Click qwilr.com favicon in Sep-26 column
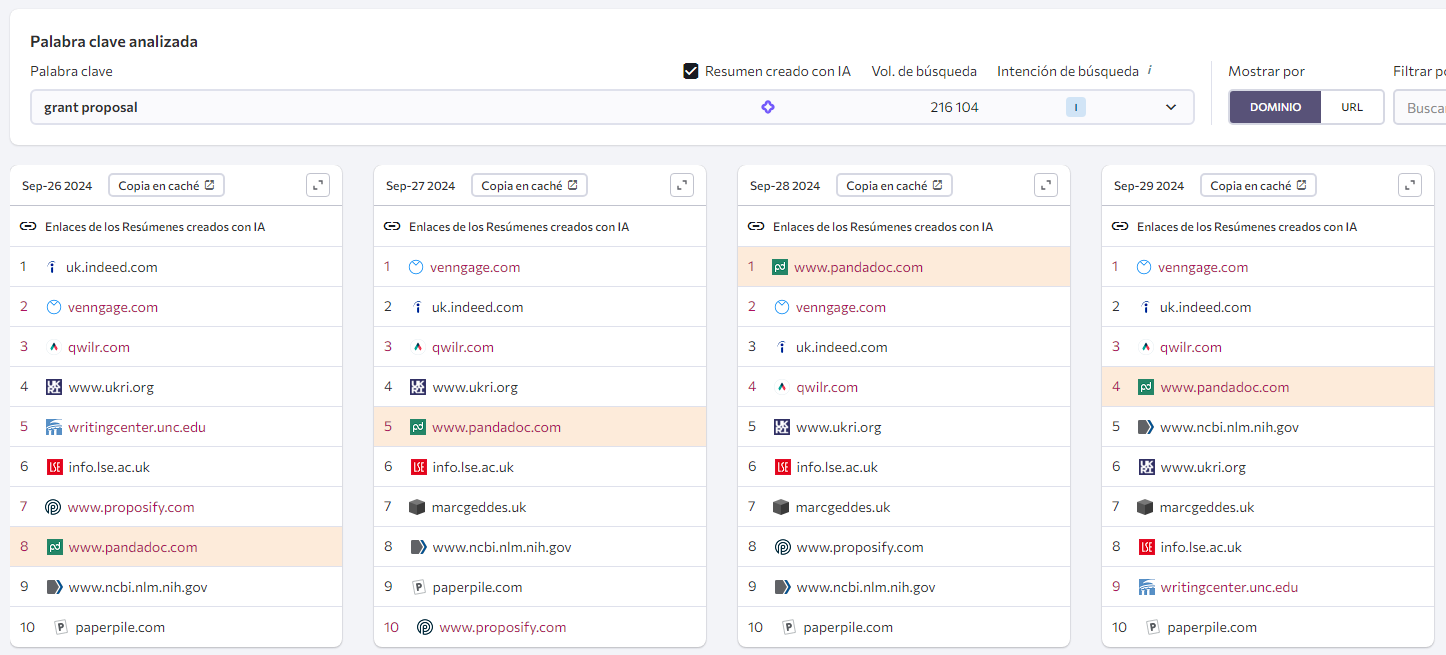Image resolution: width=1446 pixels, height=655 pixels. click(x=54, y=347)
